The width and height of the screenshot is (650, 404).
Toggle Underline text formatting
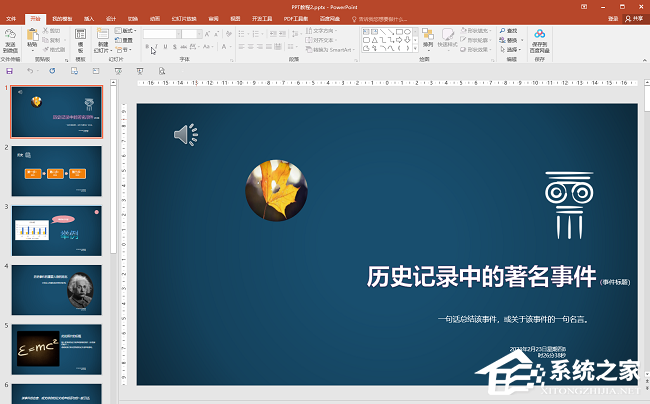pyautogui.click(x=165, y=47)
